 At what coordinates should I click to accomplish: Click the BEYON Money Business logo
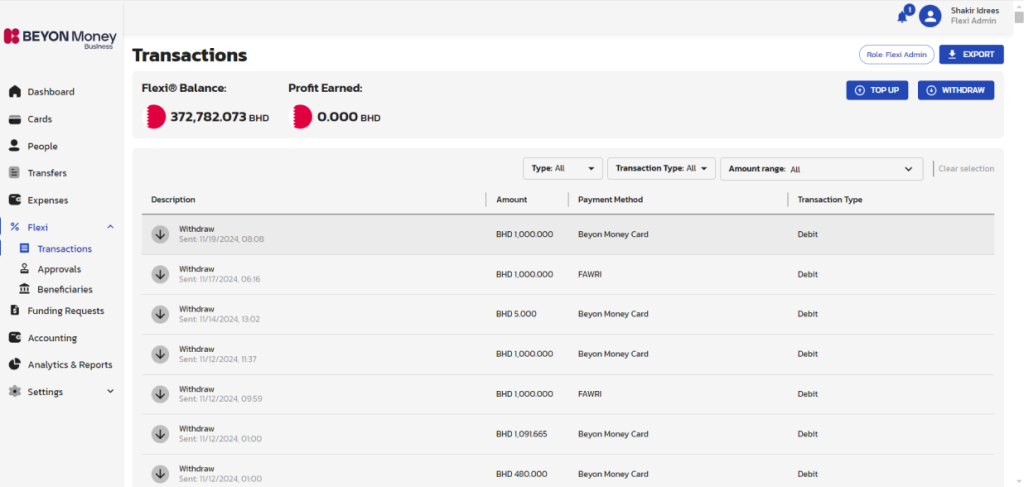(x=60, y=37)
